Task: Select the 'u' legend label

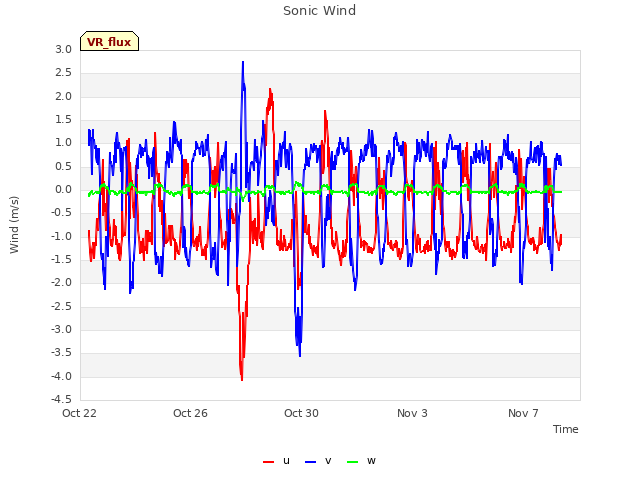Action: point(286,461)
